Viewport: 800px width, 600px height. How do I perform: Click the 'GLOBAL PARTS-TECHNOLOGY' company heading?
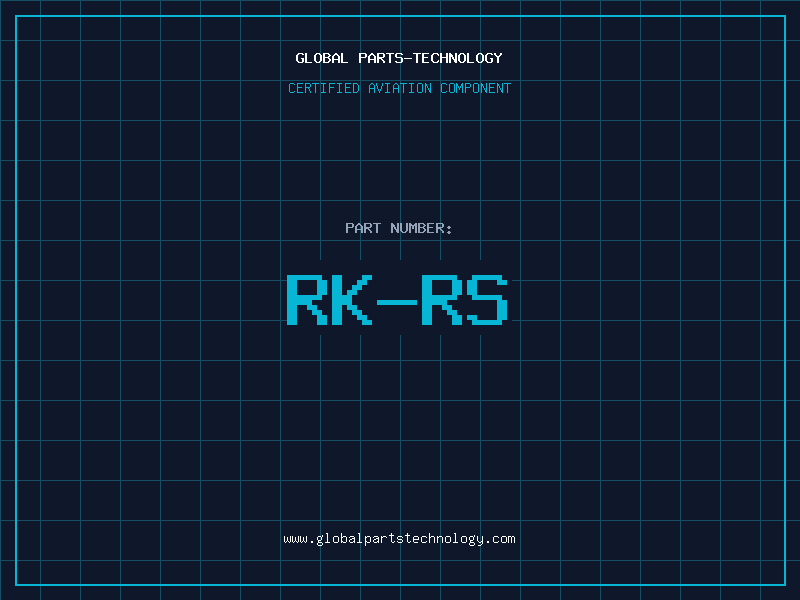(x=399, y=58)
